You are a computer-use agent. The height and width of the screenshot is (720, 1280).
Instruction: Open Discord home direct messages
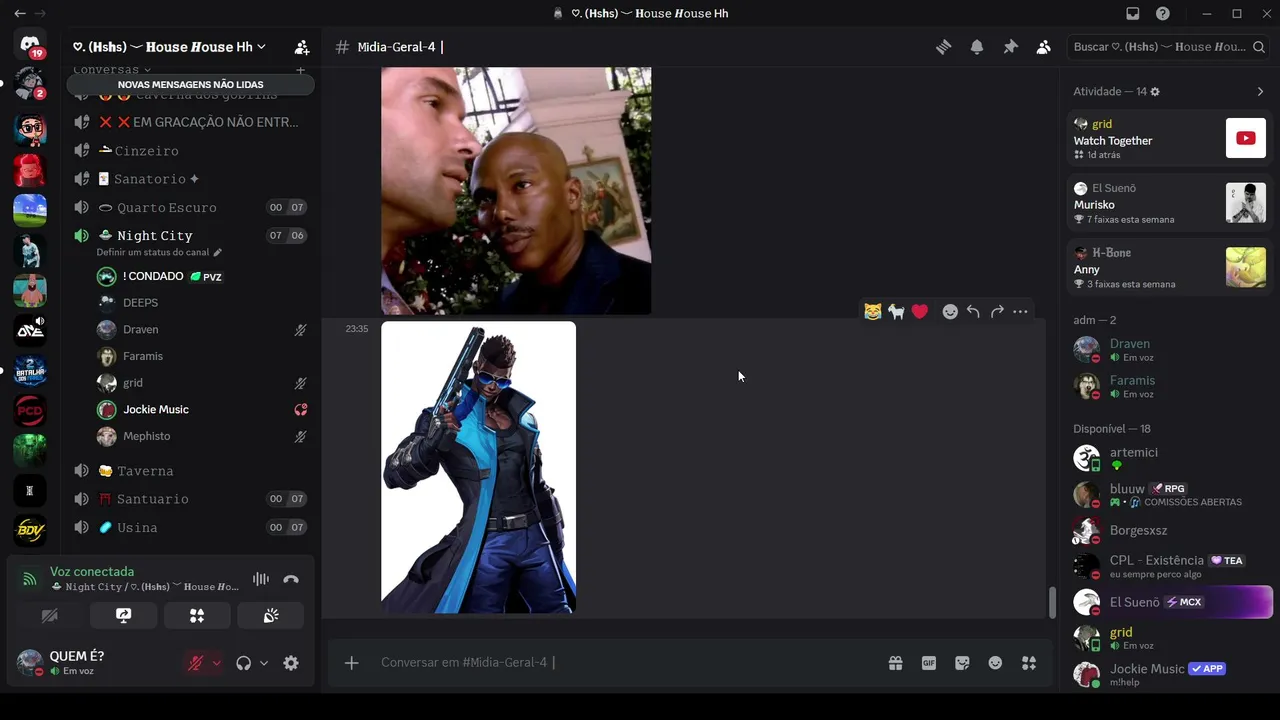[x=30, y=46]
